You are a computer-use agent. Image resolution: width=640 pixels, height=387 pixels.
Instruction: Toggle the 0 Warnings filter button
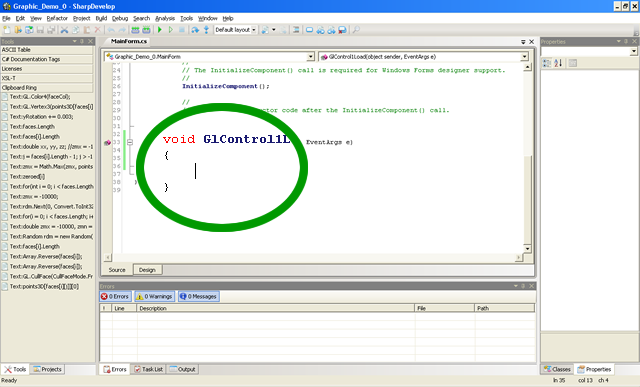coord(154,296)
